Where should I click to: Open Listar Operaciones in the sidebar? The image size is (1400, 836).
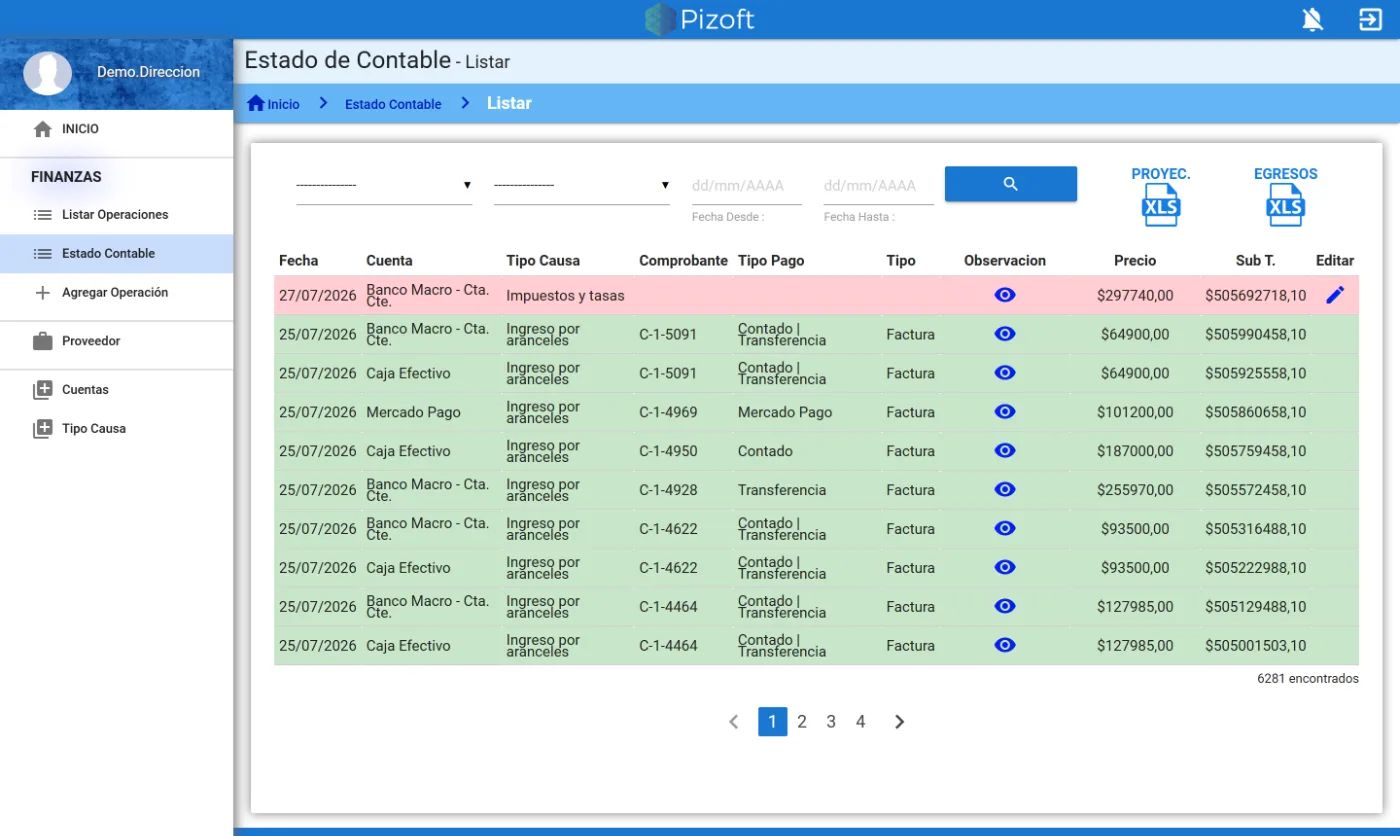pos(116,215)
